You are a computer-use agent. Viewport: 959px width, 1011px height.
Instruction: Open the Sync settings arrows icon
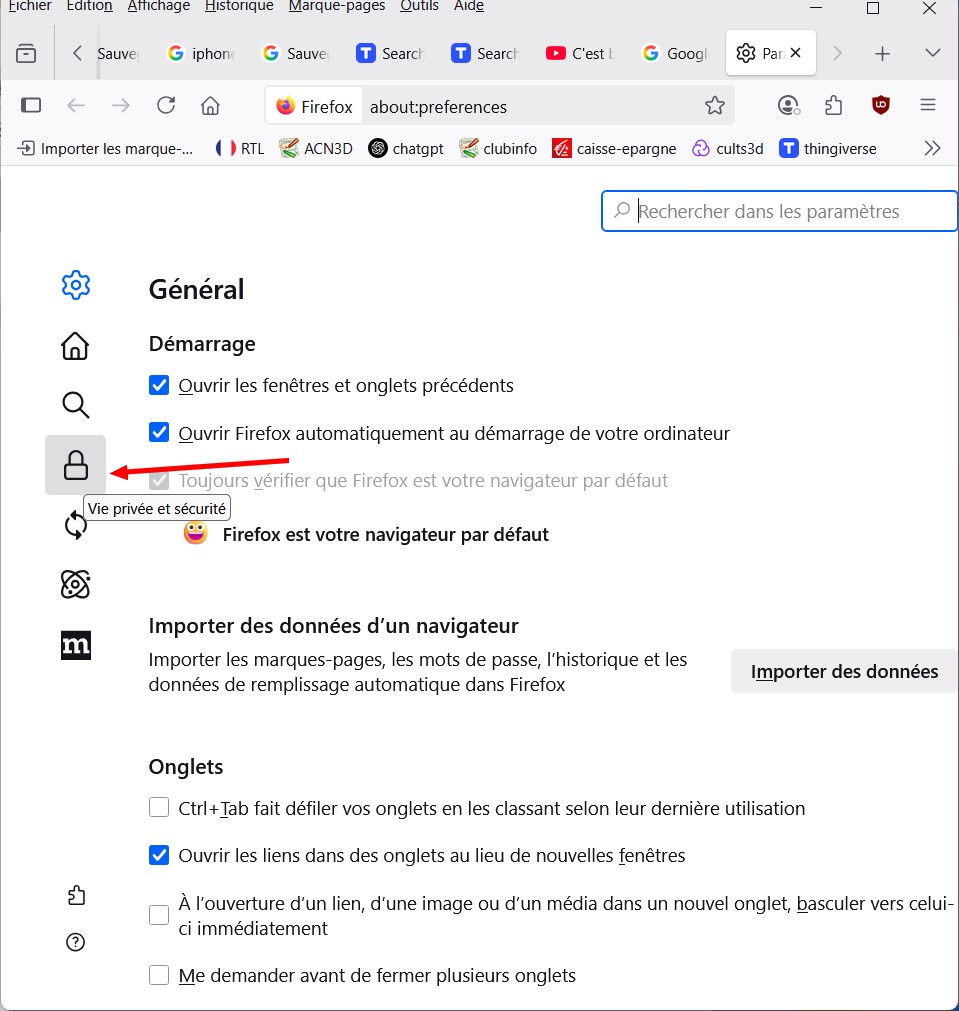(x=75, y=525)
